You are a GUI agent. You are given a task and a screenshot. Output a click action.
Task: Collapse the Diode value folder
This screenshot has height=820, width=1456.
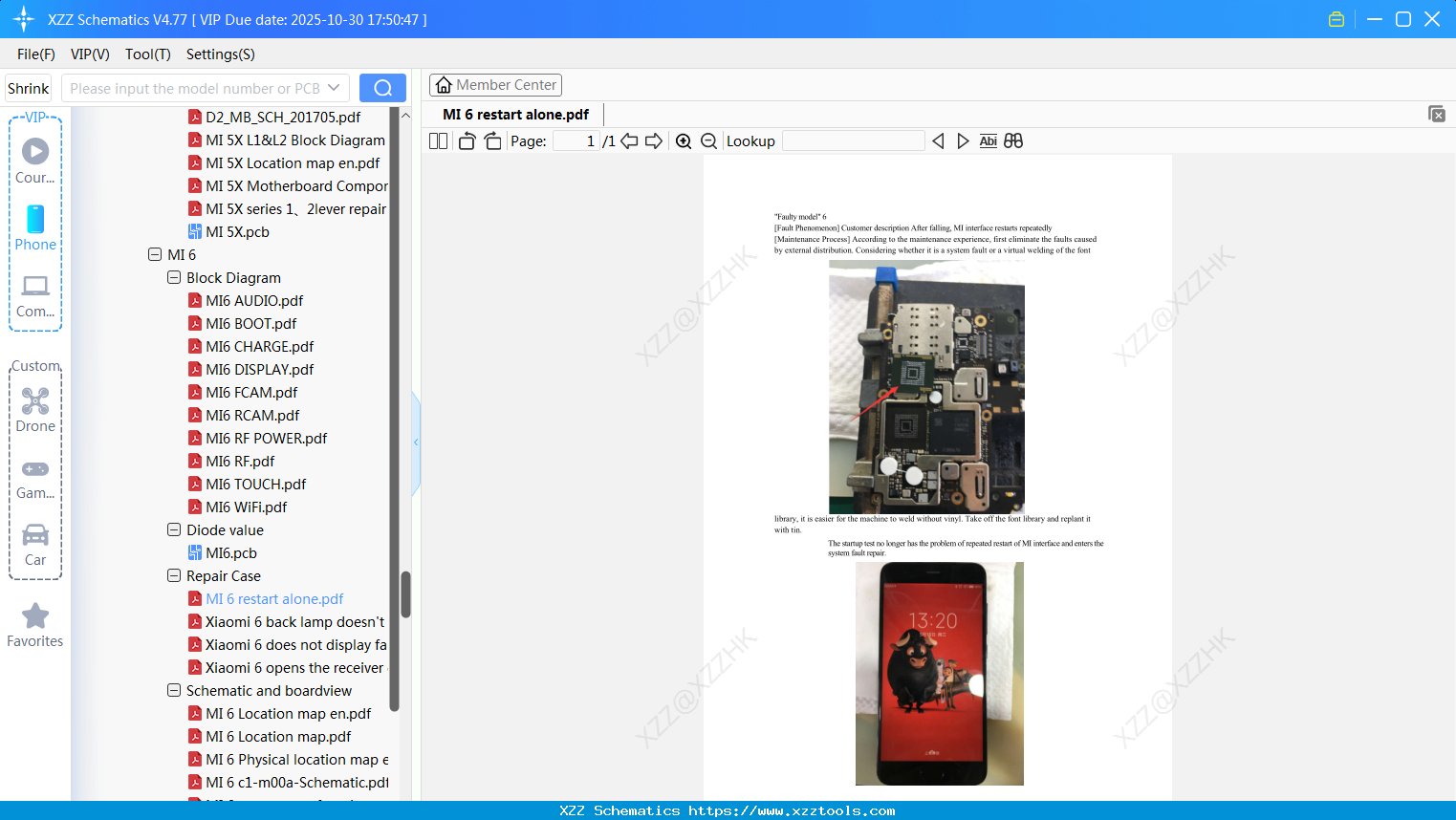tap(174, 529)
